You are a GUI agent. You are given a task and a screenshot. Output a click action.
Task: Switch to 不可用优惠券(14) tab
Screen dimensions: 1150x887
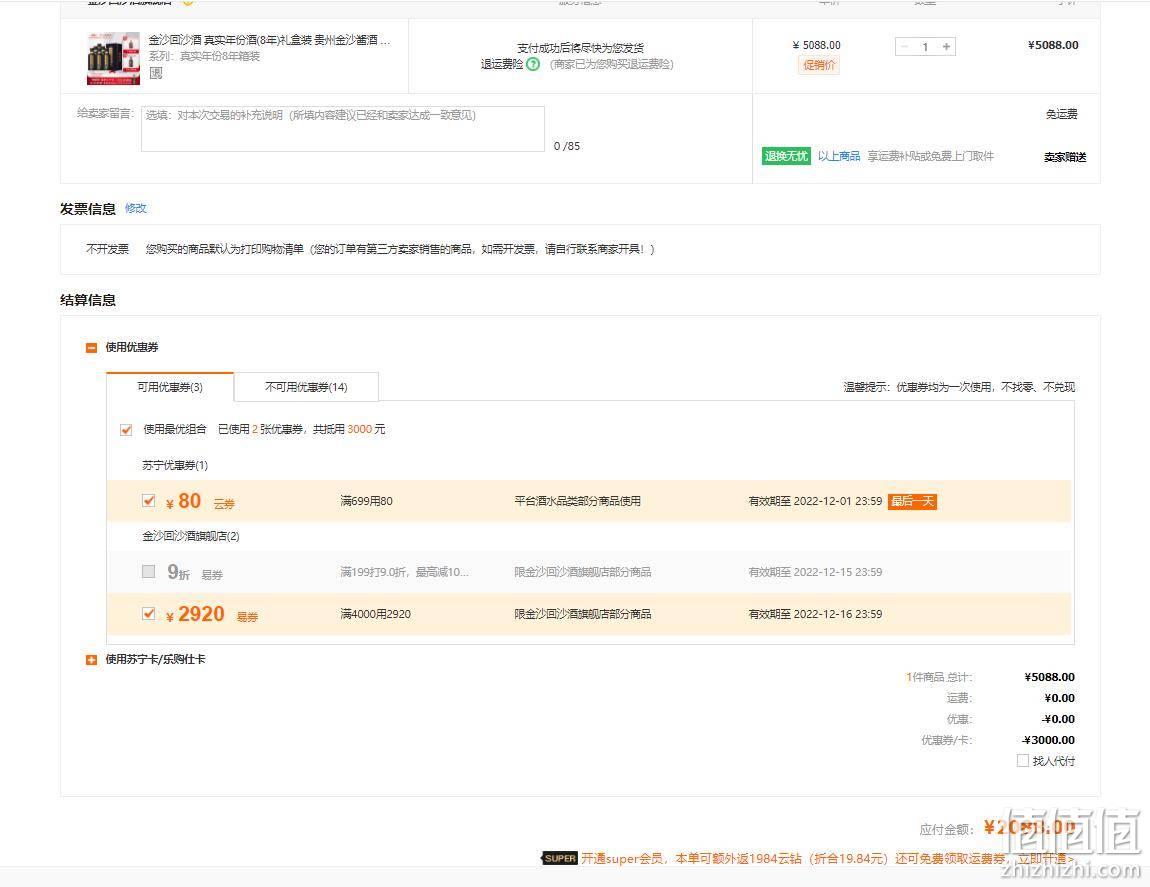coord(306,387)
